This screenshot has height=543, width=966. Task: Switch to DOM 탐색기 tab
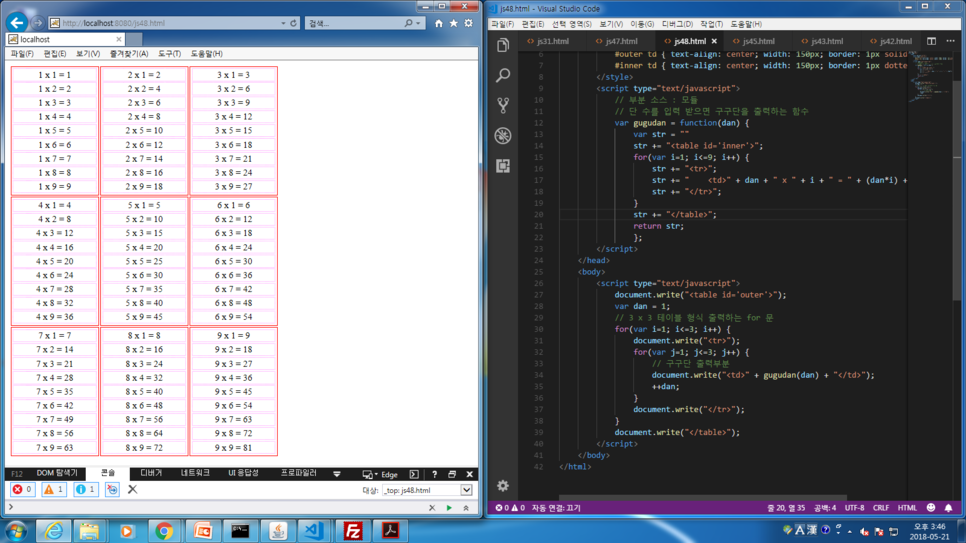[x=57, y=473]
